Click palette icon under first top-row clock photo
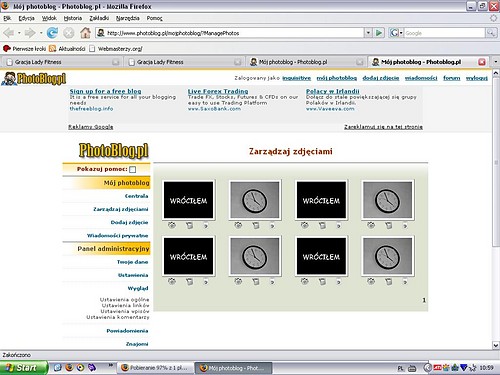This screenshot has height=375, width=500. point(238,225)
